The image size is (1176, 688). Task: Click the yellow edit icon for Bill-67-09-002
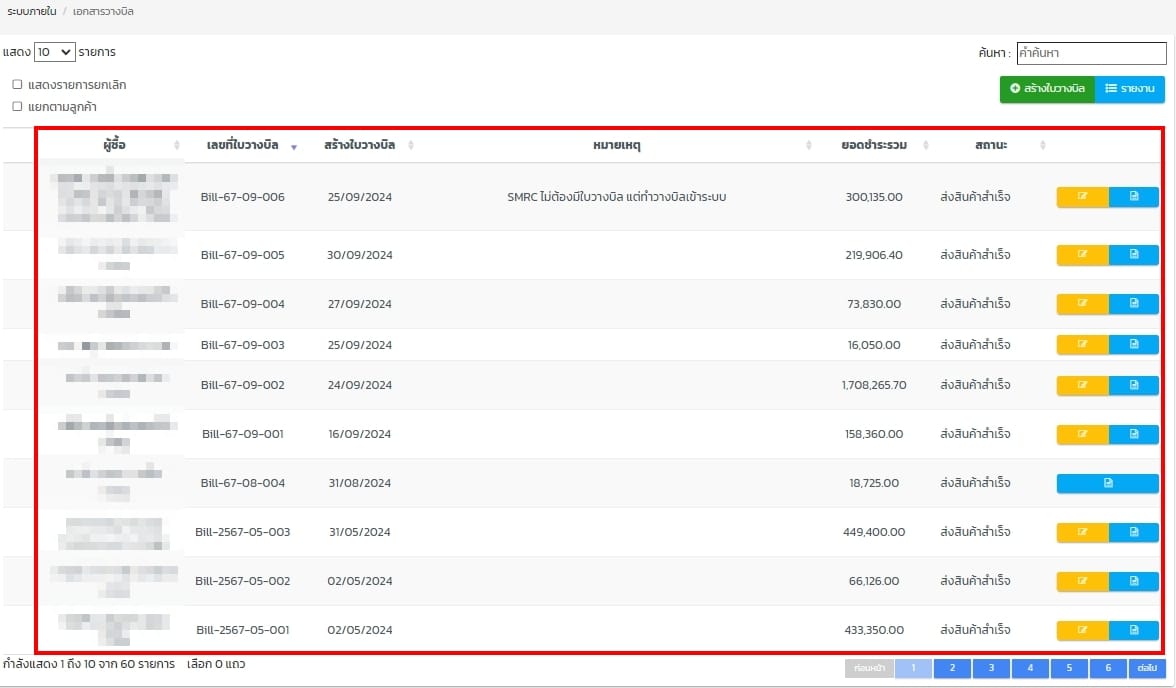pos(1082,385)
